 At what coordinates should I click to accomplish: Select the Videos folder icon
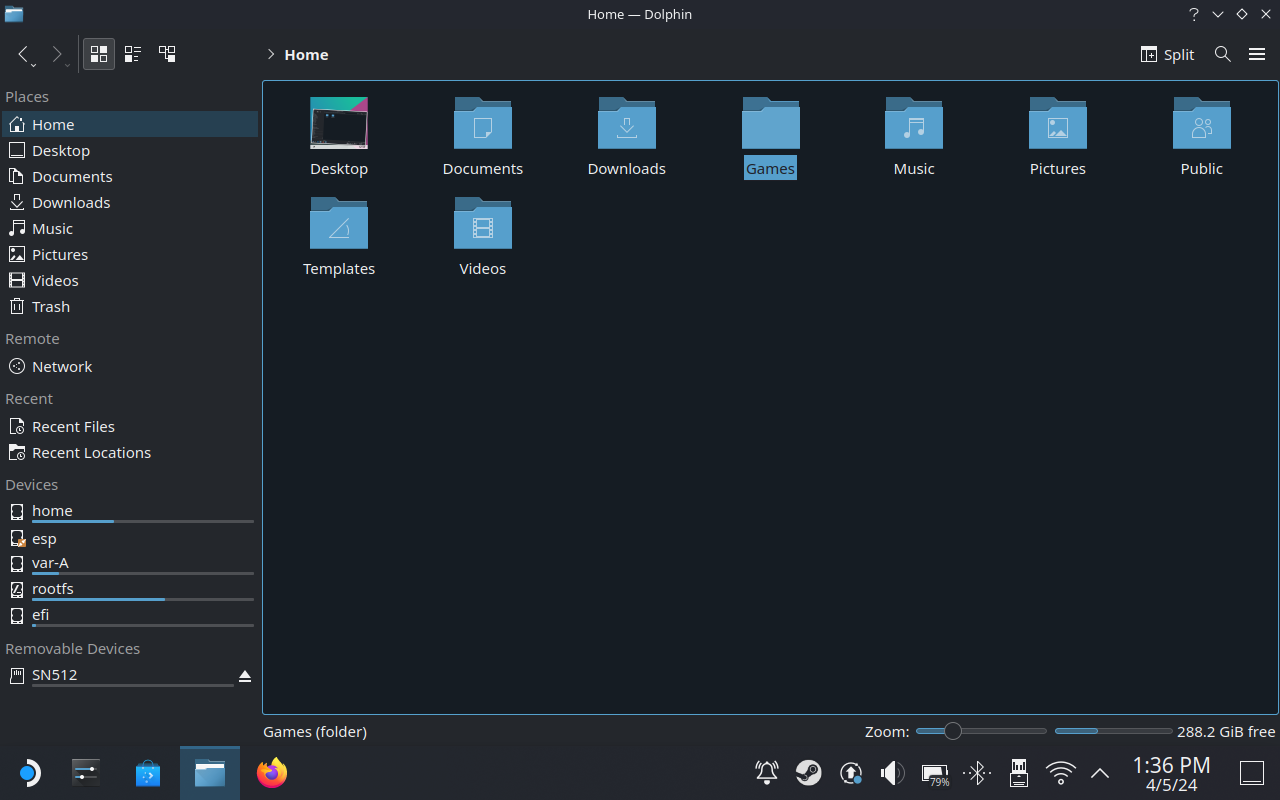[482, 225]
